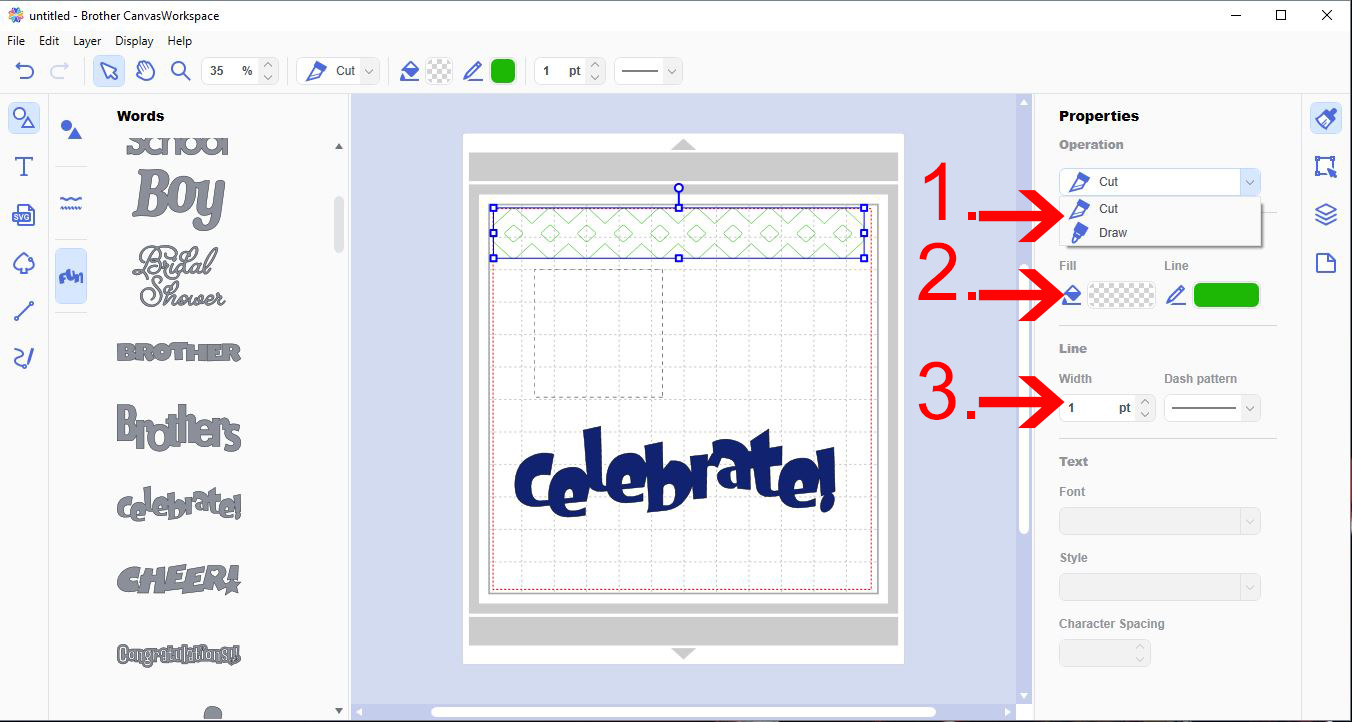Select the CHEER! word design

[x=179, y=579]
